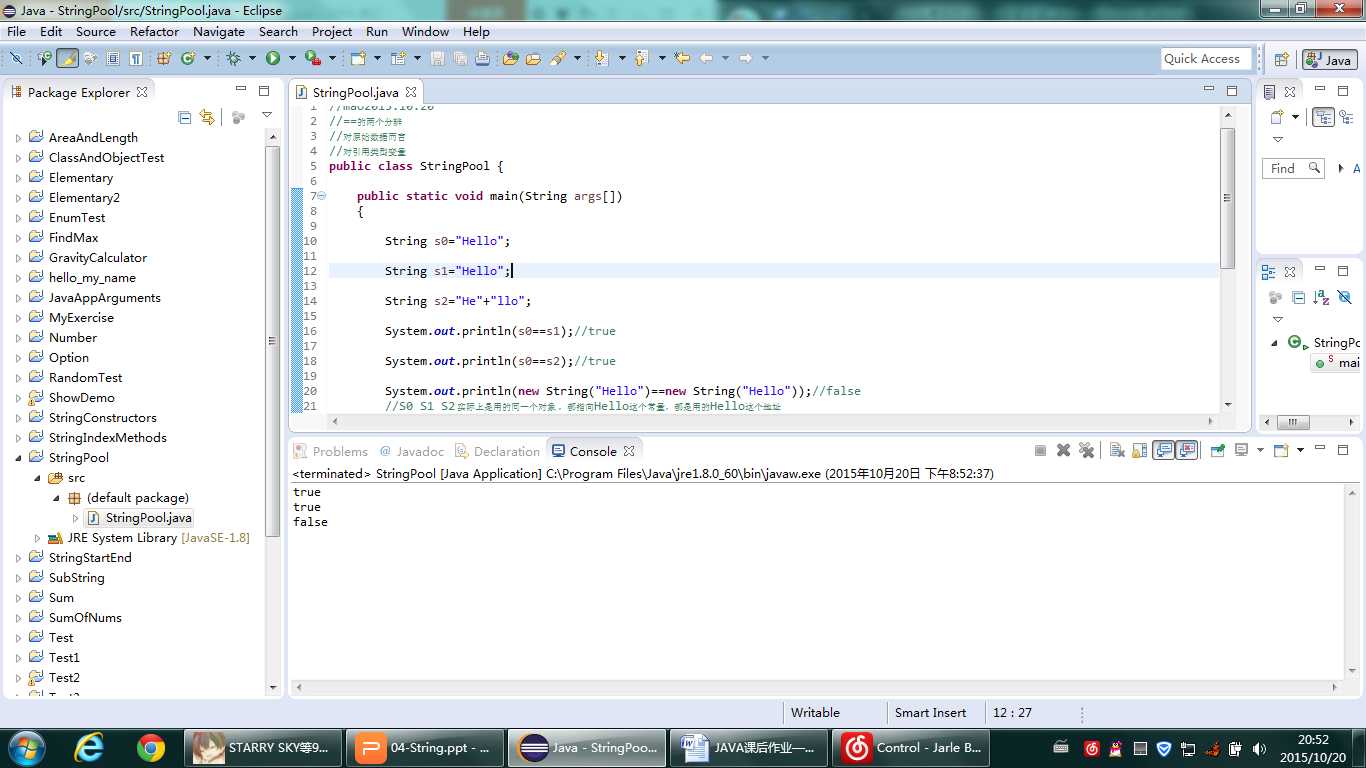
Task: Click the Open Type toolbar icon
Action: tap(510, 58)
